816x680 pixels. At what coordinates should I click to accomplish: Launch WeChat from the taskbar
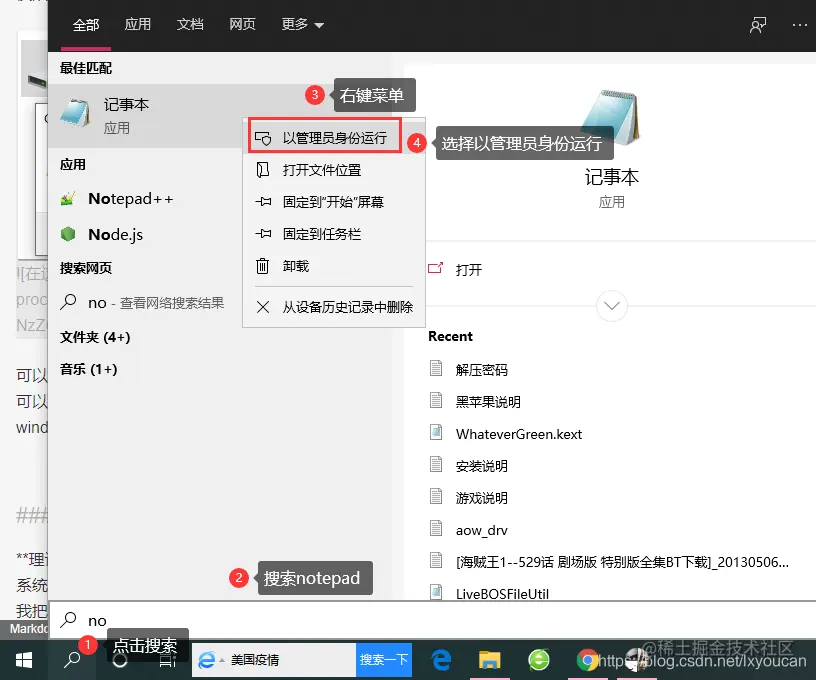point(539,660)
